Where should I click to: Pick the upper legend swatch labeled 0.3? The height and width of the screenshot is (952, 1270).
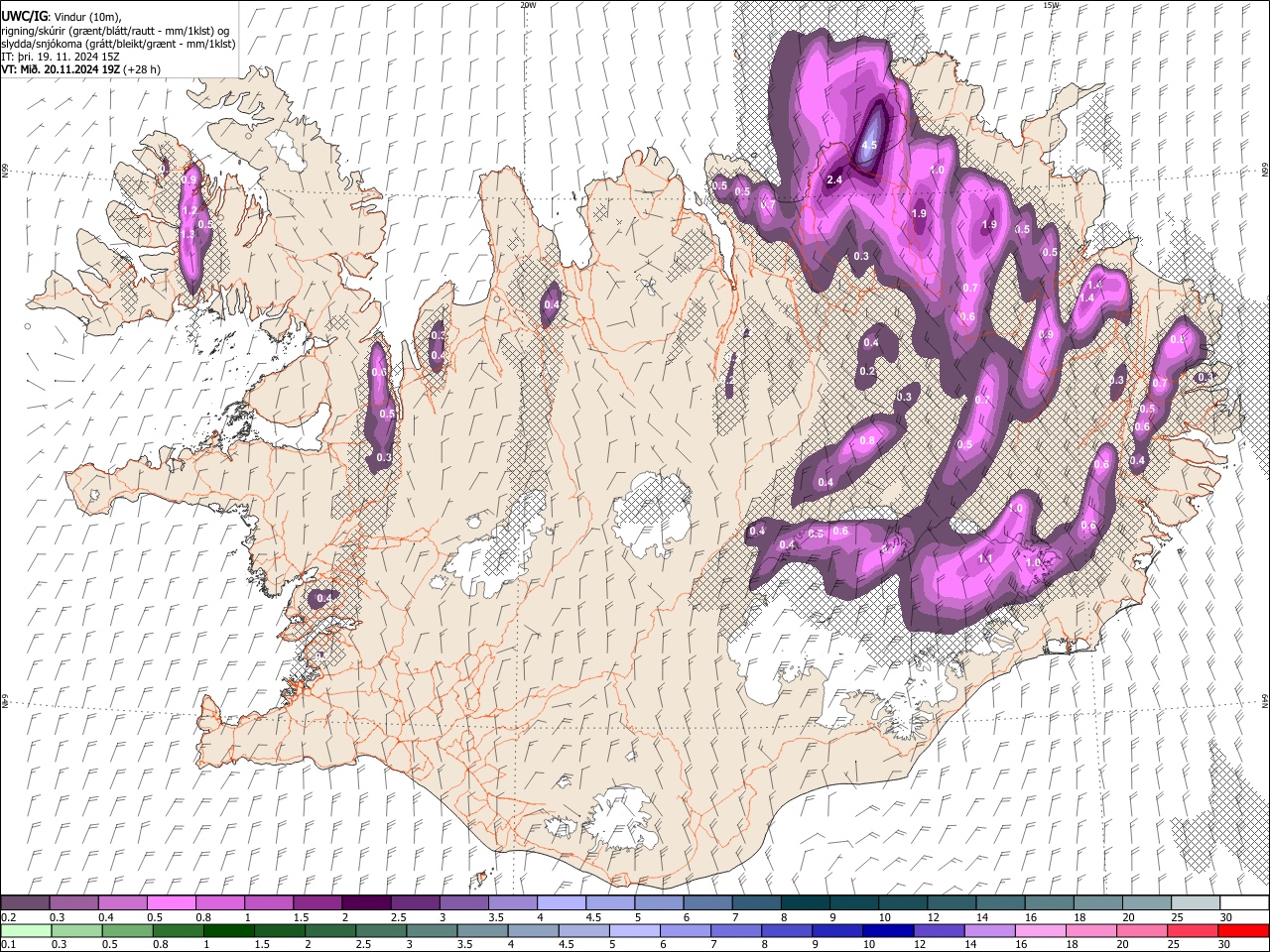coord(74,903)
